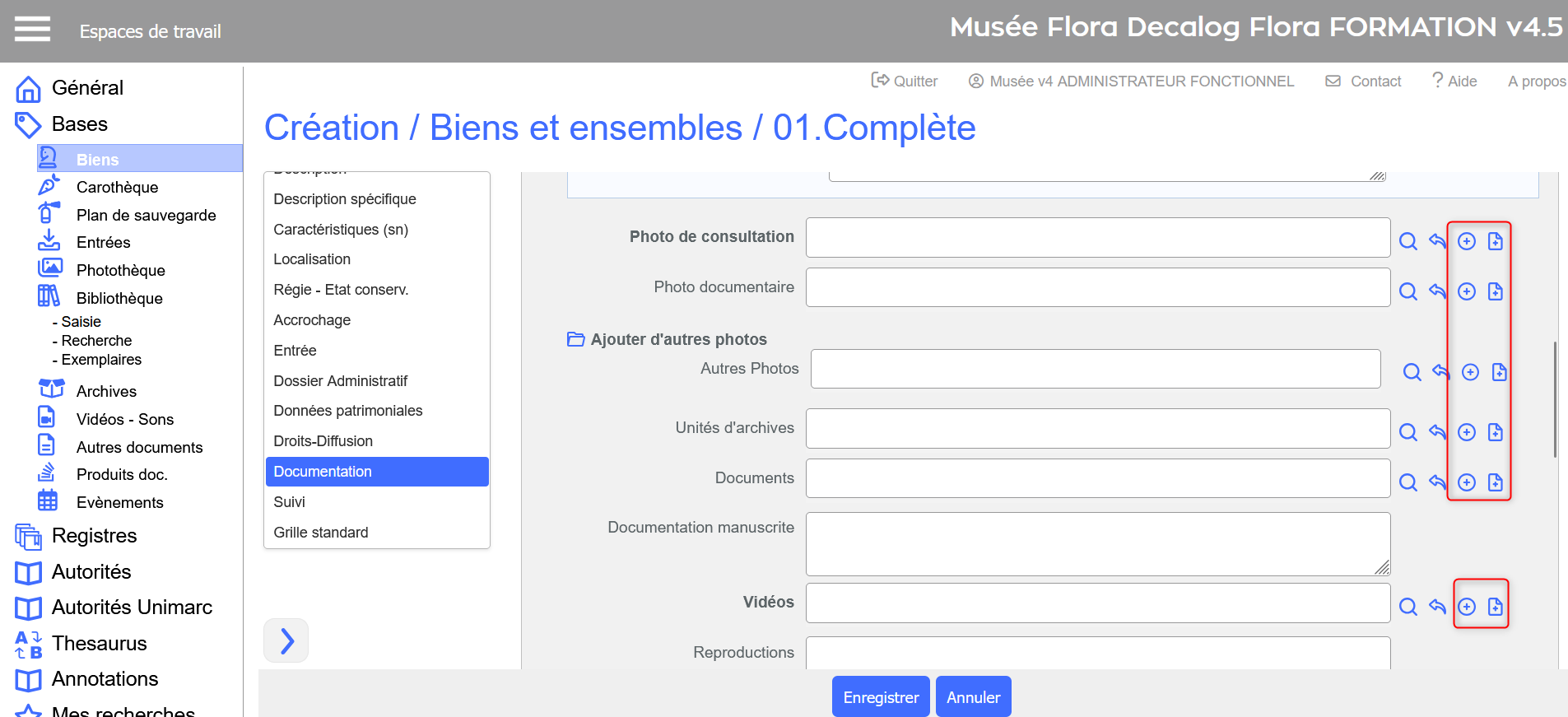This screenshot has height=717, width=1568.
Task: Click the Photothèque sidebar icon
Action: [x=49, y=268]
